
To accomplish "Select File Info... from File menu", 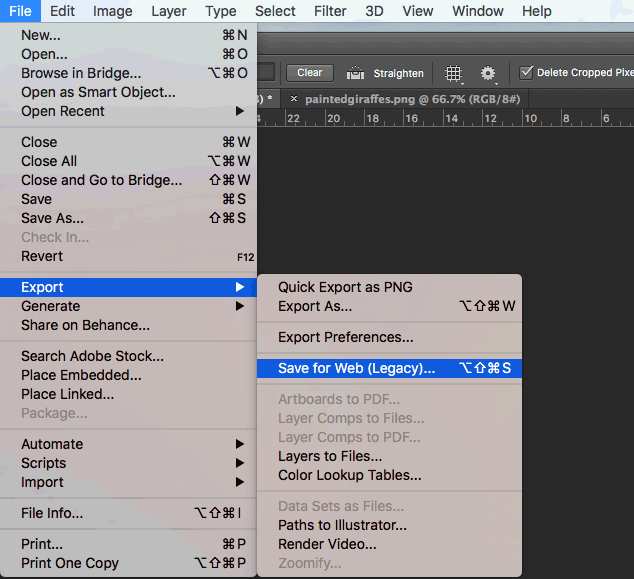I will [52, 513].
